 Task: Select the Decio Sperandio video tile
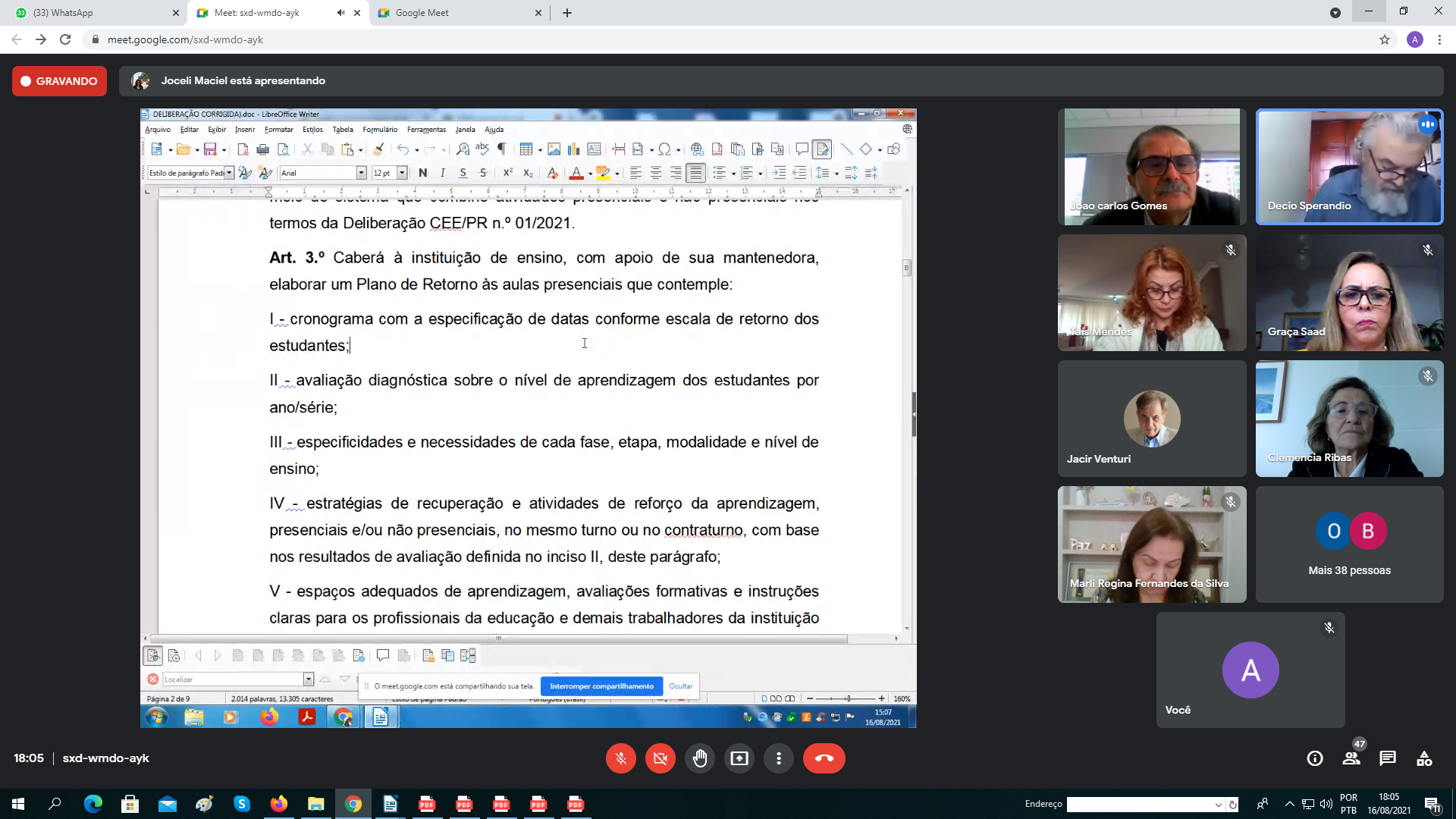point(1349,167)
